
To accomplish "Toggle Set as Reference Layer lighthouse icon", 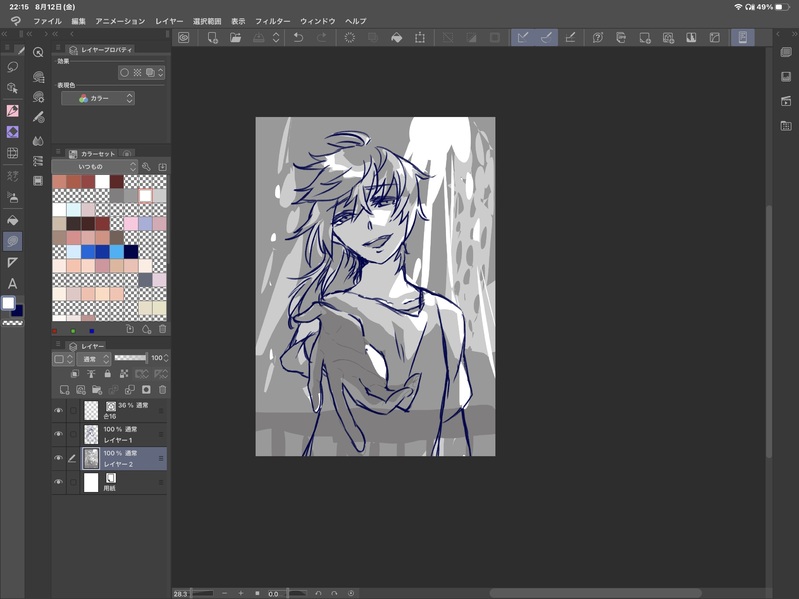I will (91, 374).
